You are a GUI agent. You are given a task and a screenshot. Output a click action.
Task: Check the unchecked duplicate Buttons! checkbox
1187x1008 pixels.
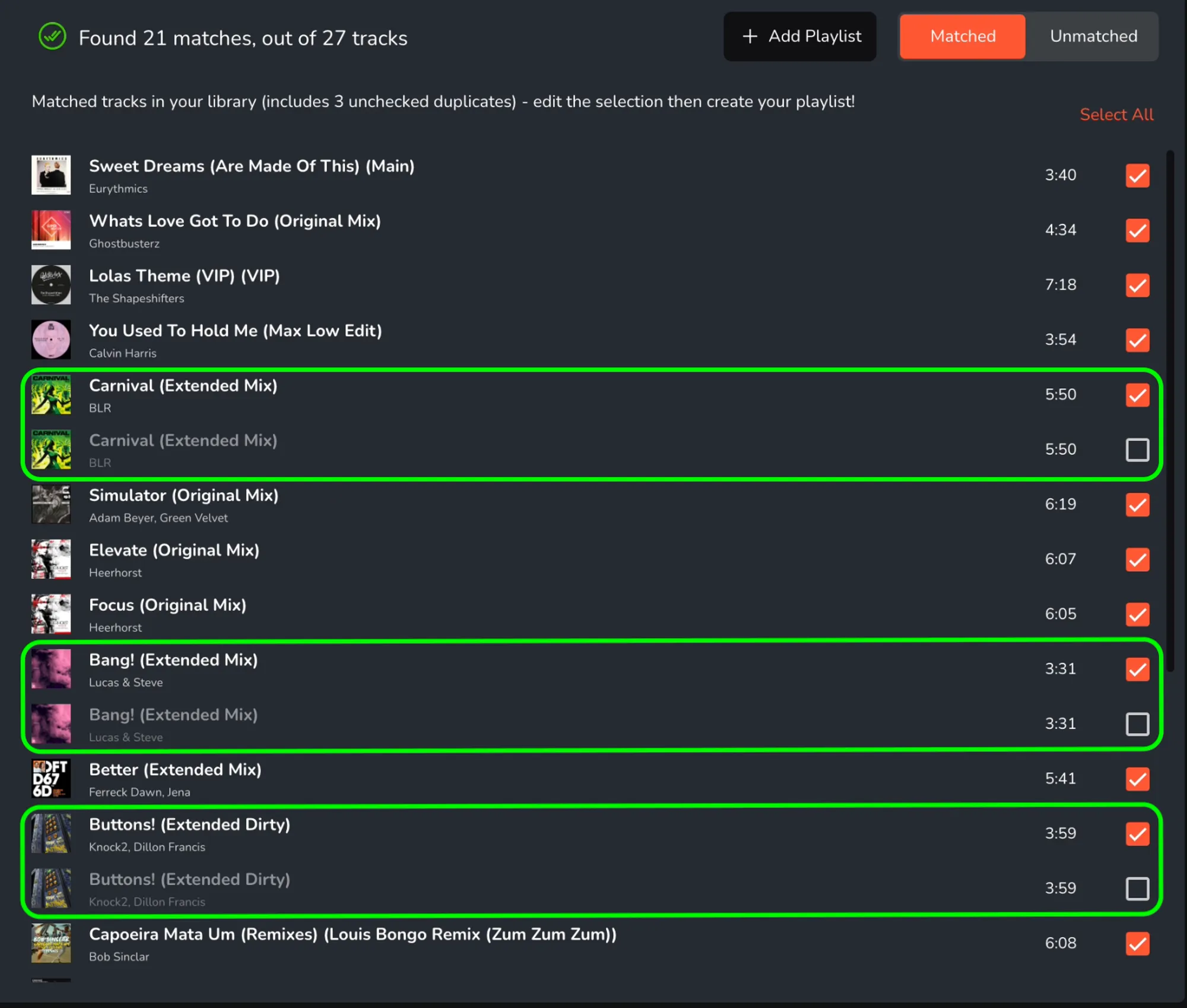tap(1137, 889)
